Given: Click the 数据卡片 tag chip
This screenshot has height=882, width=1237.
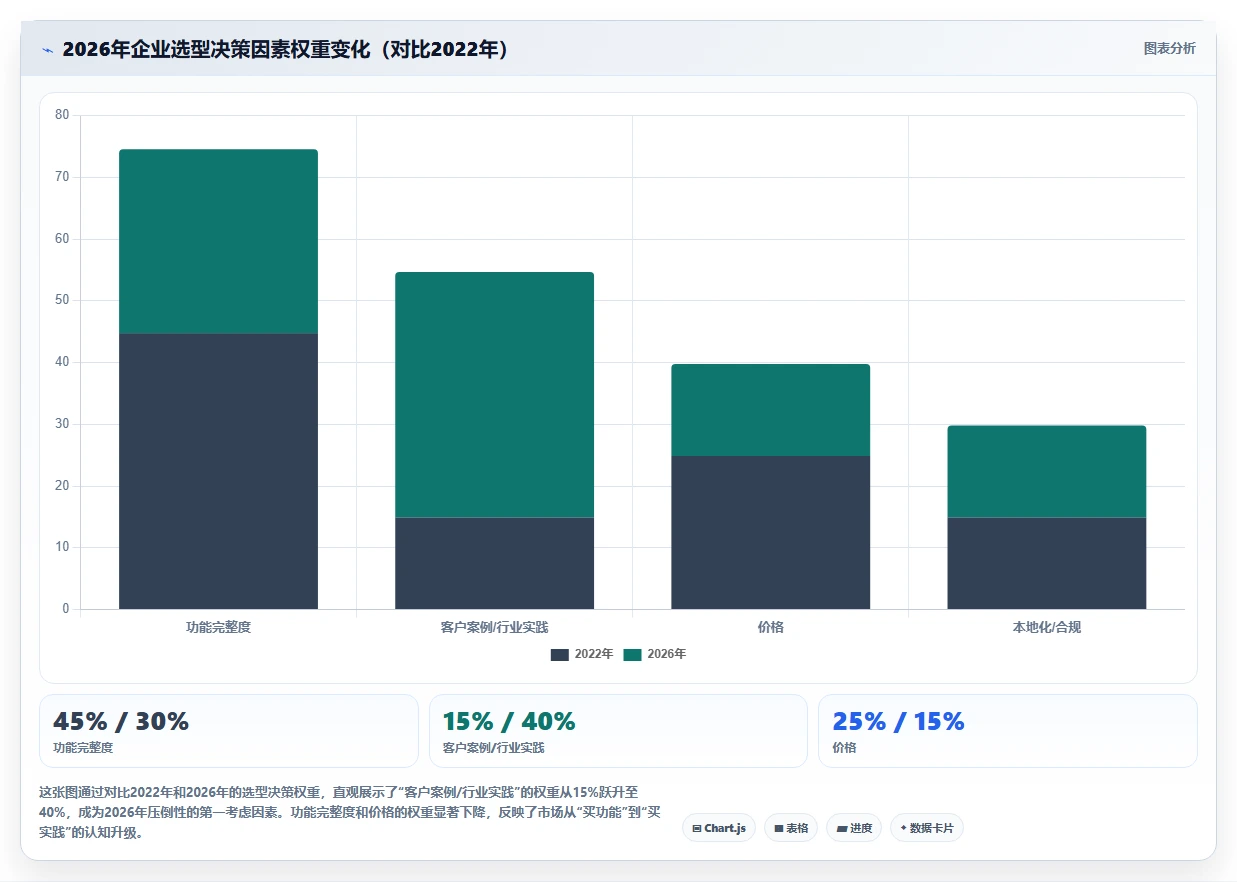Looking at the screenshot, I should [927, 828].
